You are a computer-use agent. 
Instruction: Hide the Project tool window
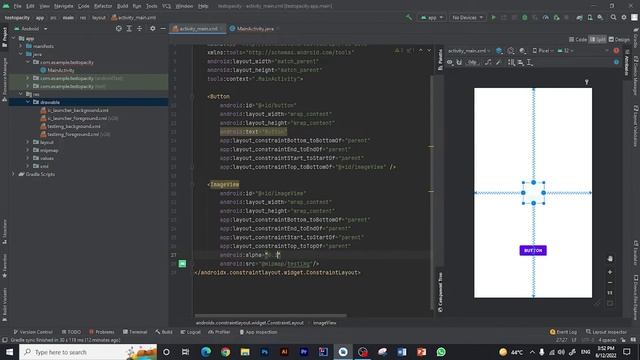163,29
